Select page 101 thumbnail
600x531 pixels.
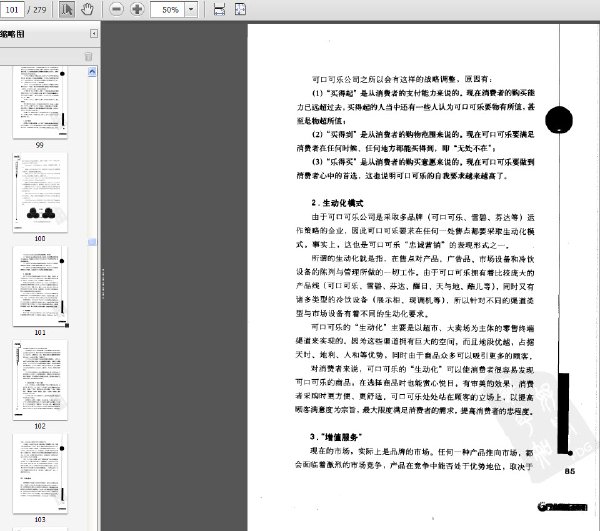pyautogui.click(x=40, y=286)
